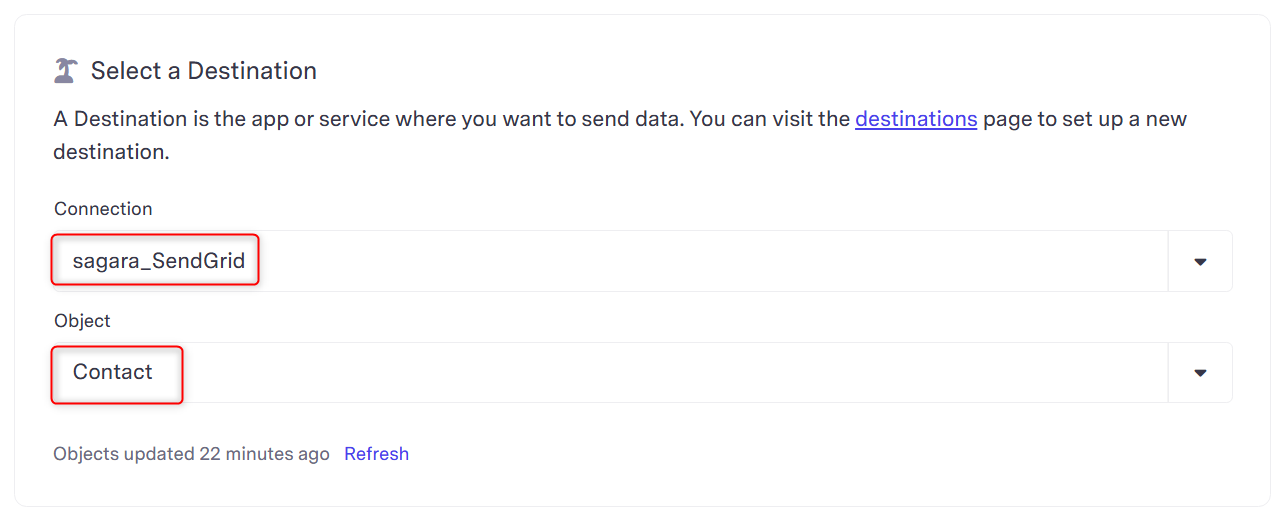Click the palm tree emoji in the header
Image resolution: width=1286 pixels, height=527 pixels.
pyautogui.click(x=66, y=71)
